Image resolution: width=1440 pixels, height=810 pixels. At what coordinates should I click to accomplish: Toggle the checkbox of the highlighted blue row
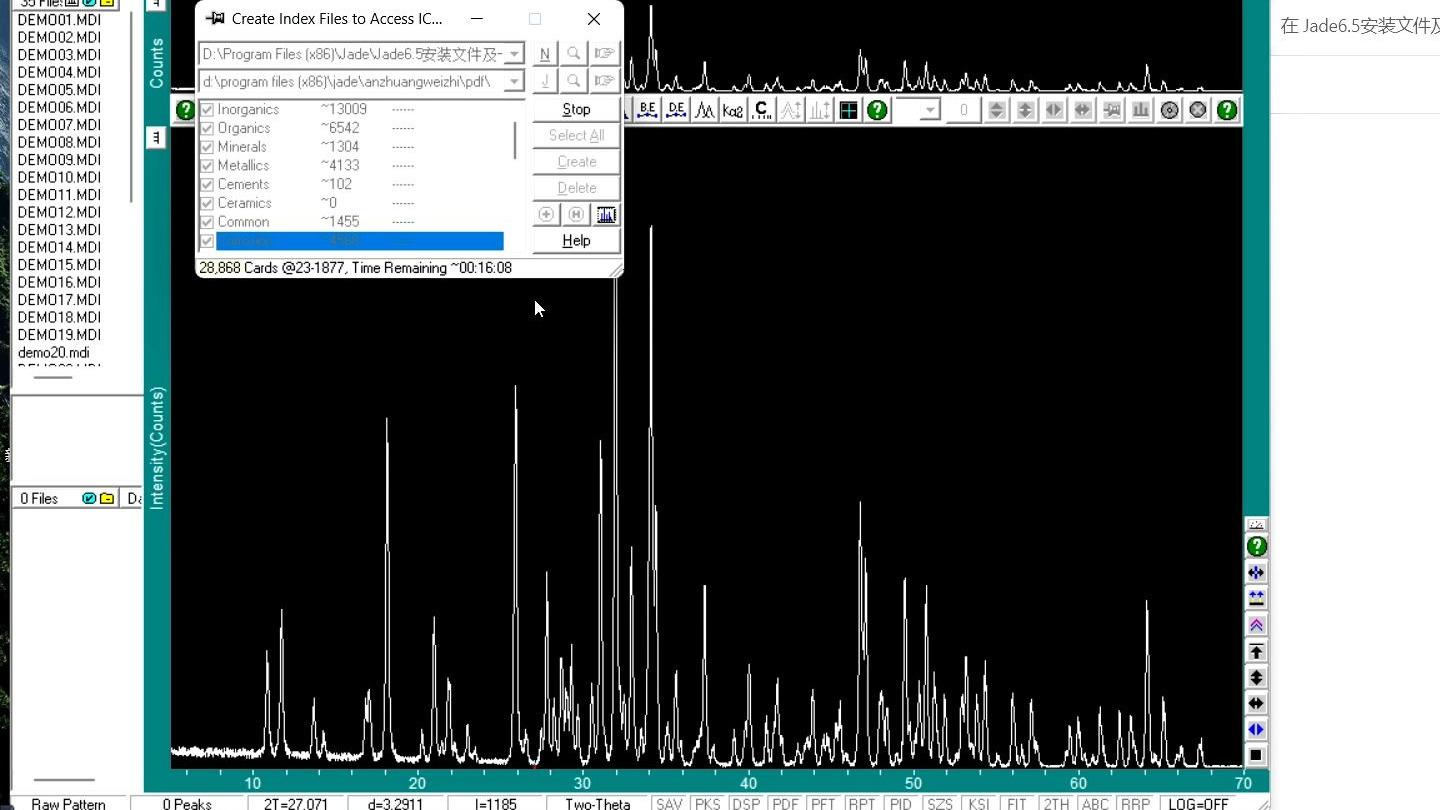point(207,241)
